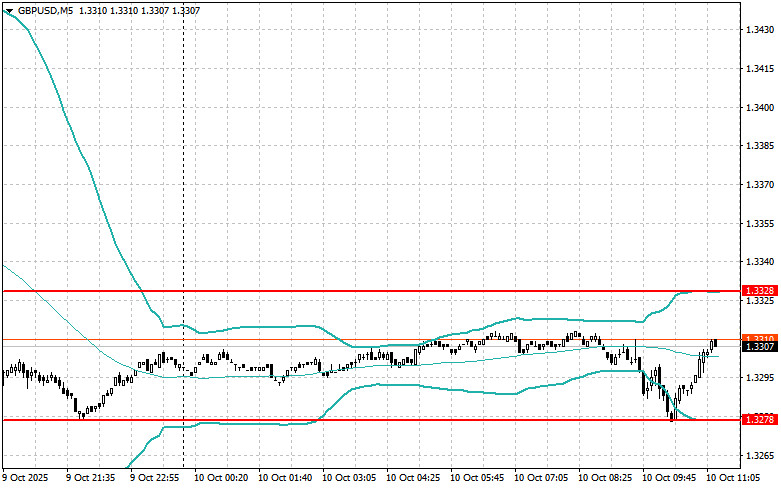
Task: Select the red 1.3328 resistance price tag
Action: pyautogui.click(x=760, y=291)
